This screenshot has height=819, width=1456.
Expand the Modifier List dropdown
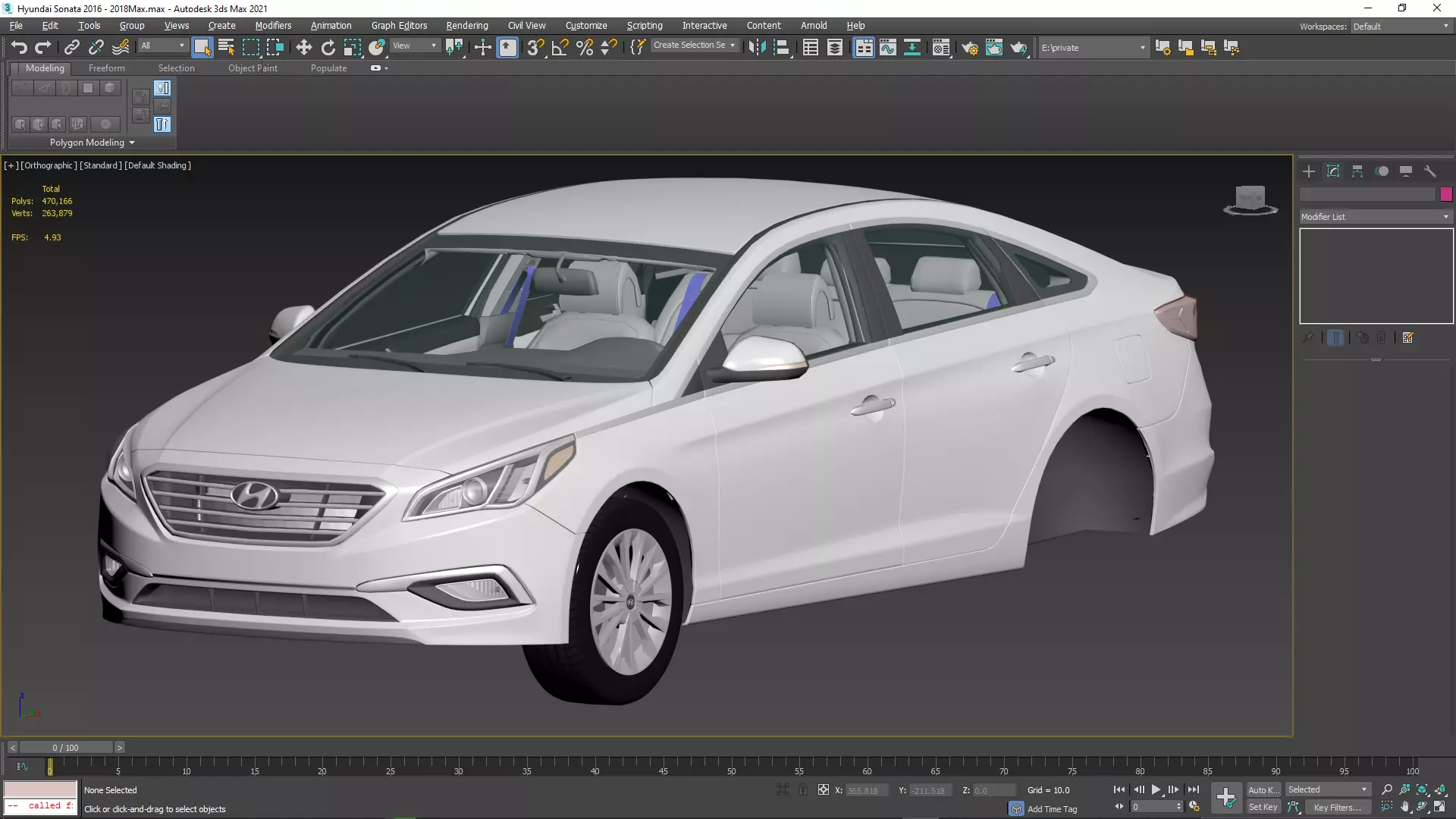tap(1376, 217)
